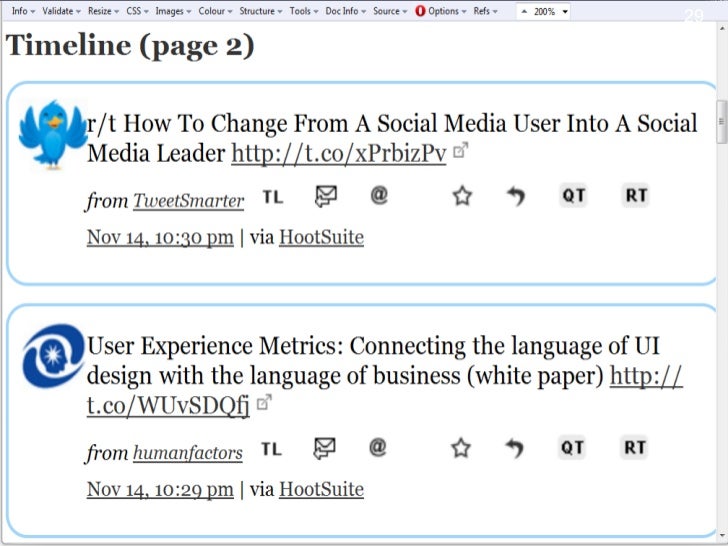Click the TL icon on TweetSmarter tweet

click(273, 197)
